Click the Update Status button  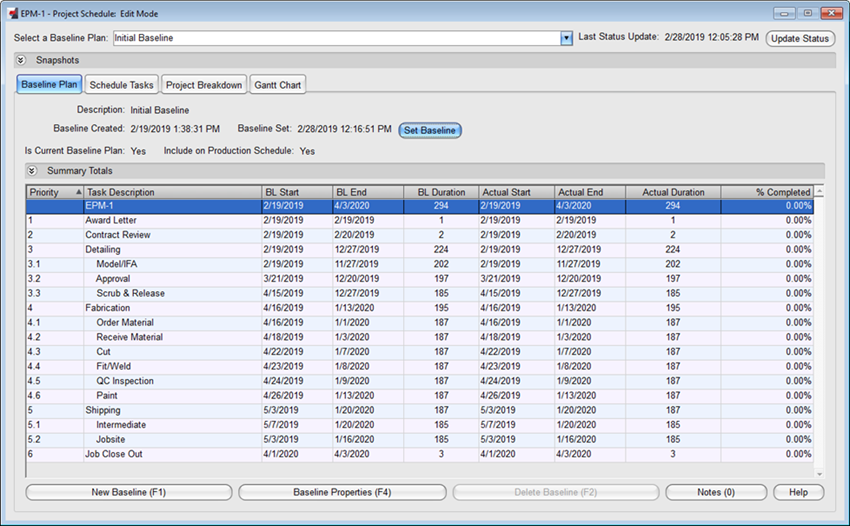(x=800, y=38)
